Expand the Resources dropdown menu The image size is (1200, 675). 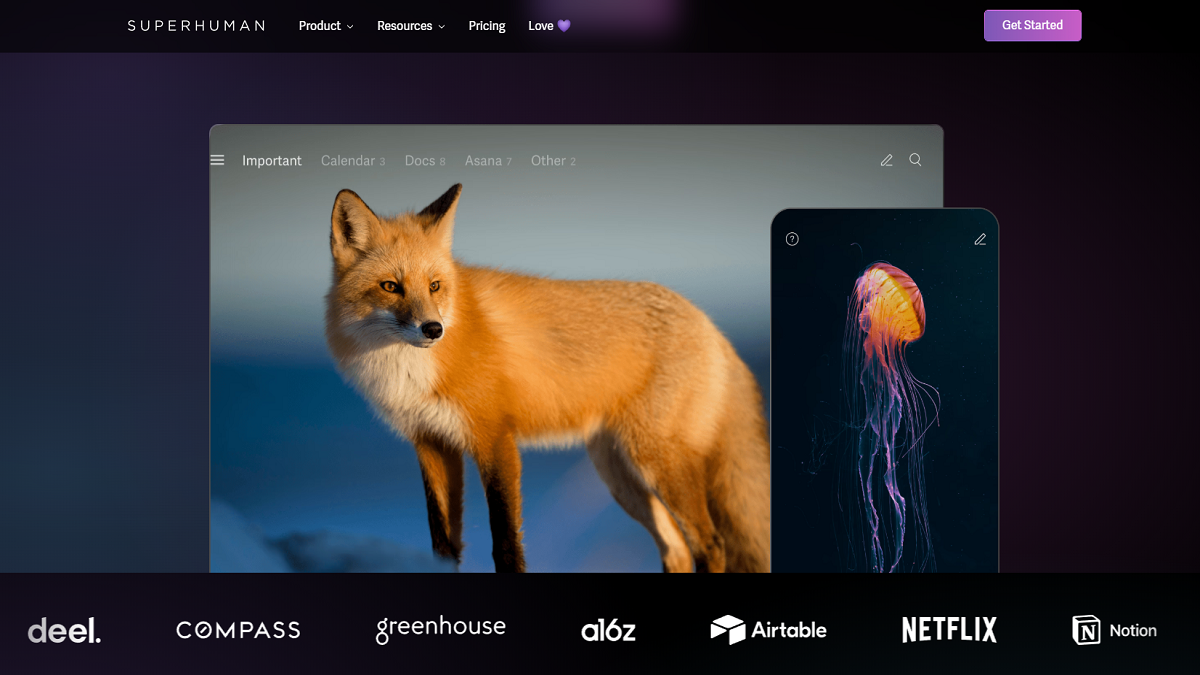[x=410, y=26]
